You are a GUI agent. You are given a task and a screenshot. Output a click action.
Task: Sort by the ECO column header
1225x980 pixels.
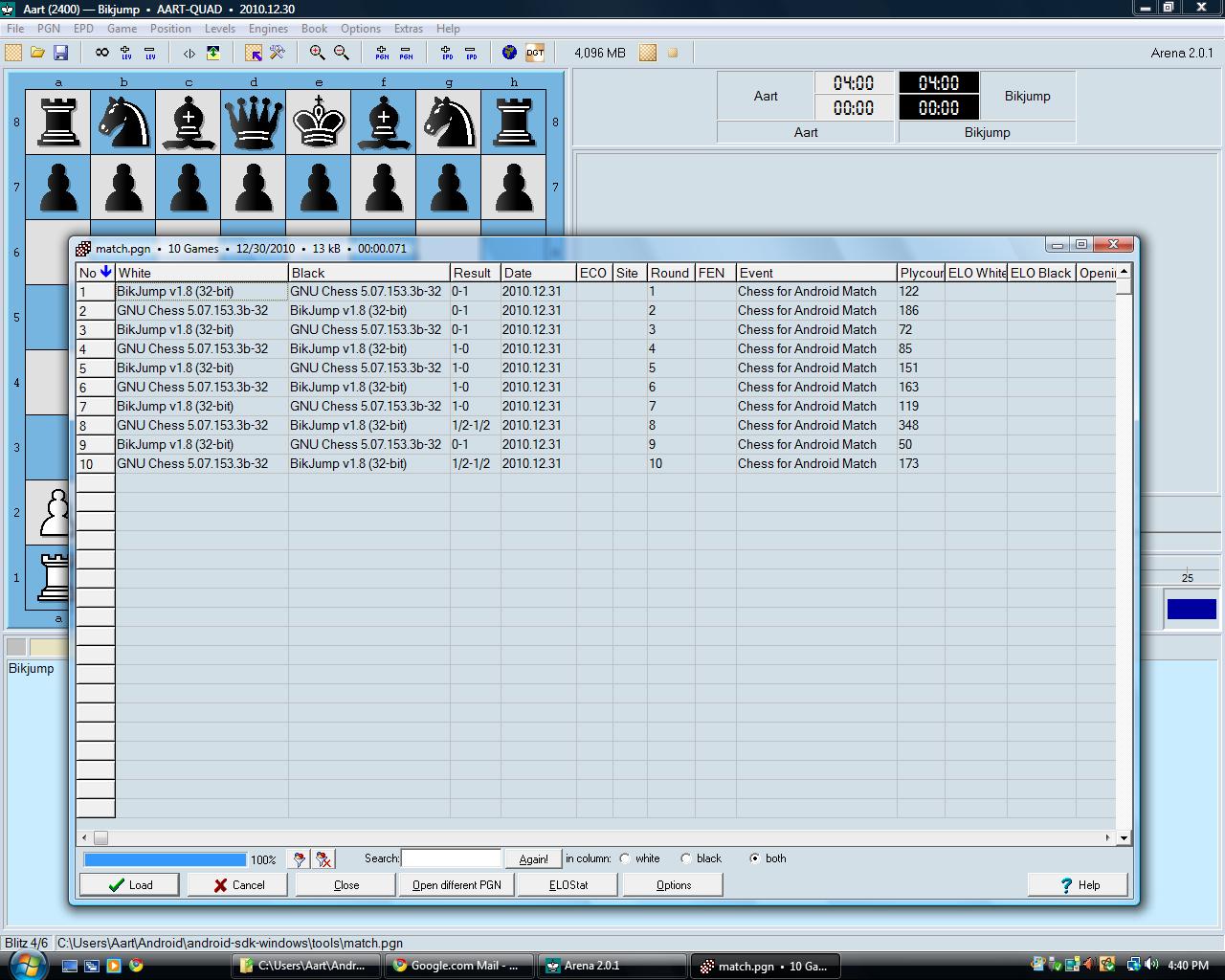pos(594,273)
